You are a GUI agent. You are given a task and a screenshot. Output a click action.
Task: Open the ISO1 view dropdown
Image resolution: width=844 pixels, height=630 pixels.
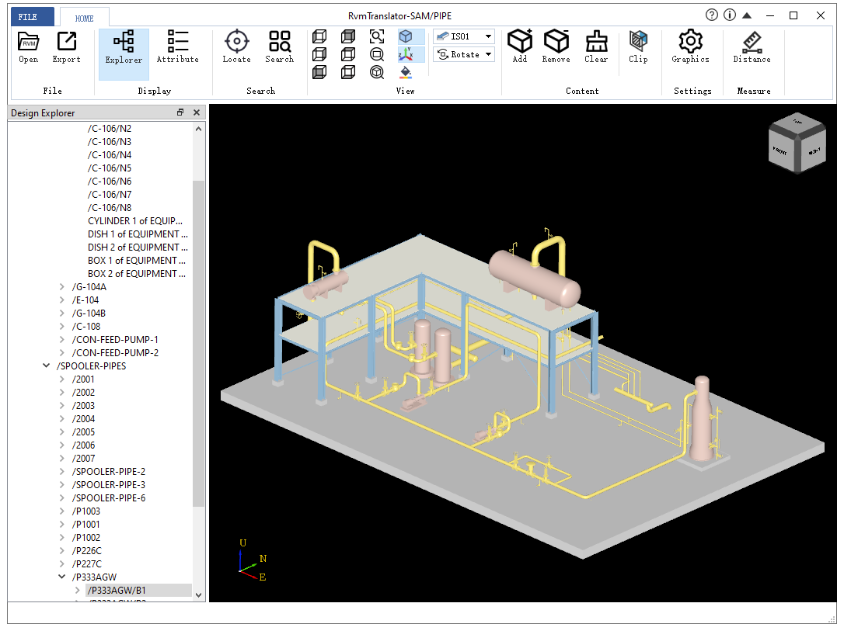pyautogui.click(x=488, y=36)
